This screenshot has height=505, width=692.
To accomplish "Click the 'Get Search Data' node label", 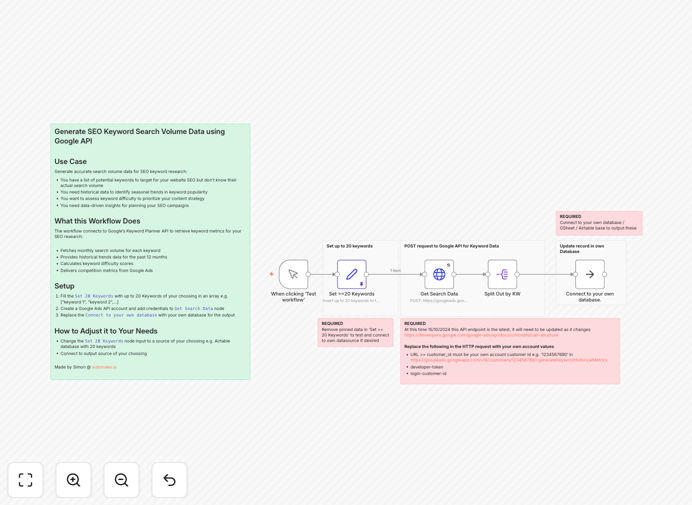I will click(439, 294).
